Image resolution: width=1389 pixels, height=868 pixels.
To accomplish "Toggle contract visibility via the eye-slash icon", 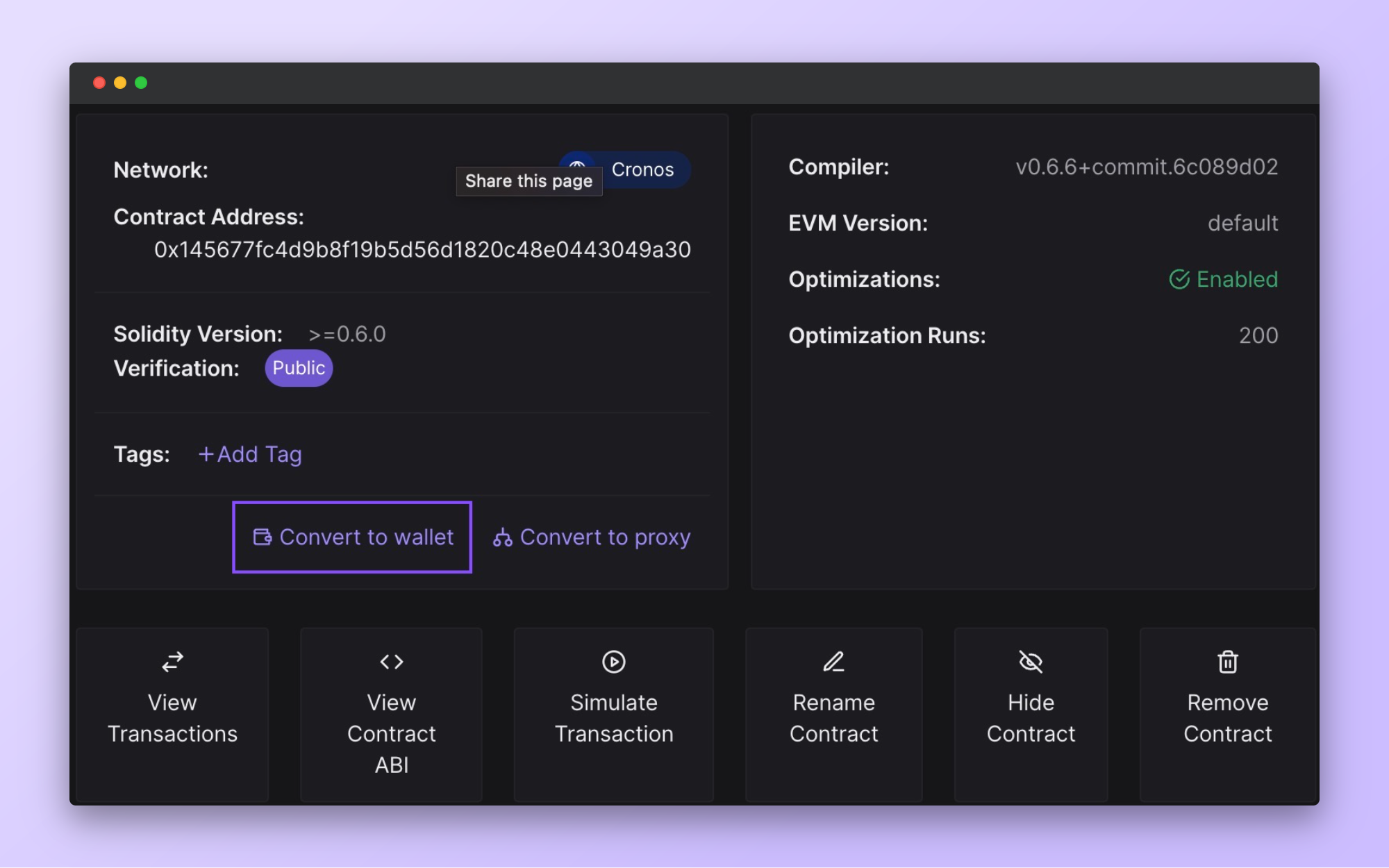I will [x=1030, y=662].
